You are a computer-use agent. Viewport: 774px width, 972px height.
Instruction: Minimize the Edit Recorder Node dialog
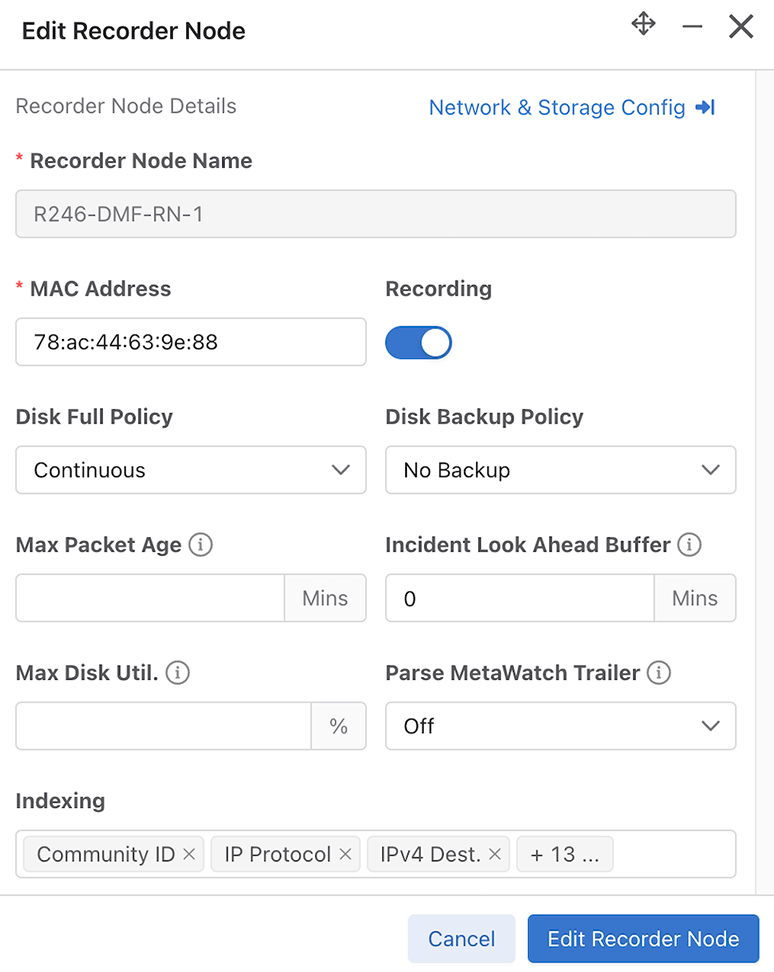[692, 26]
